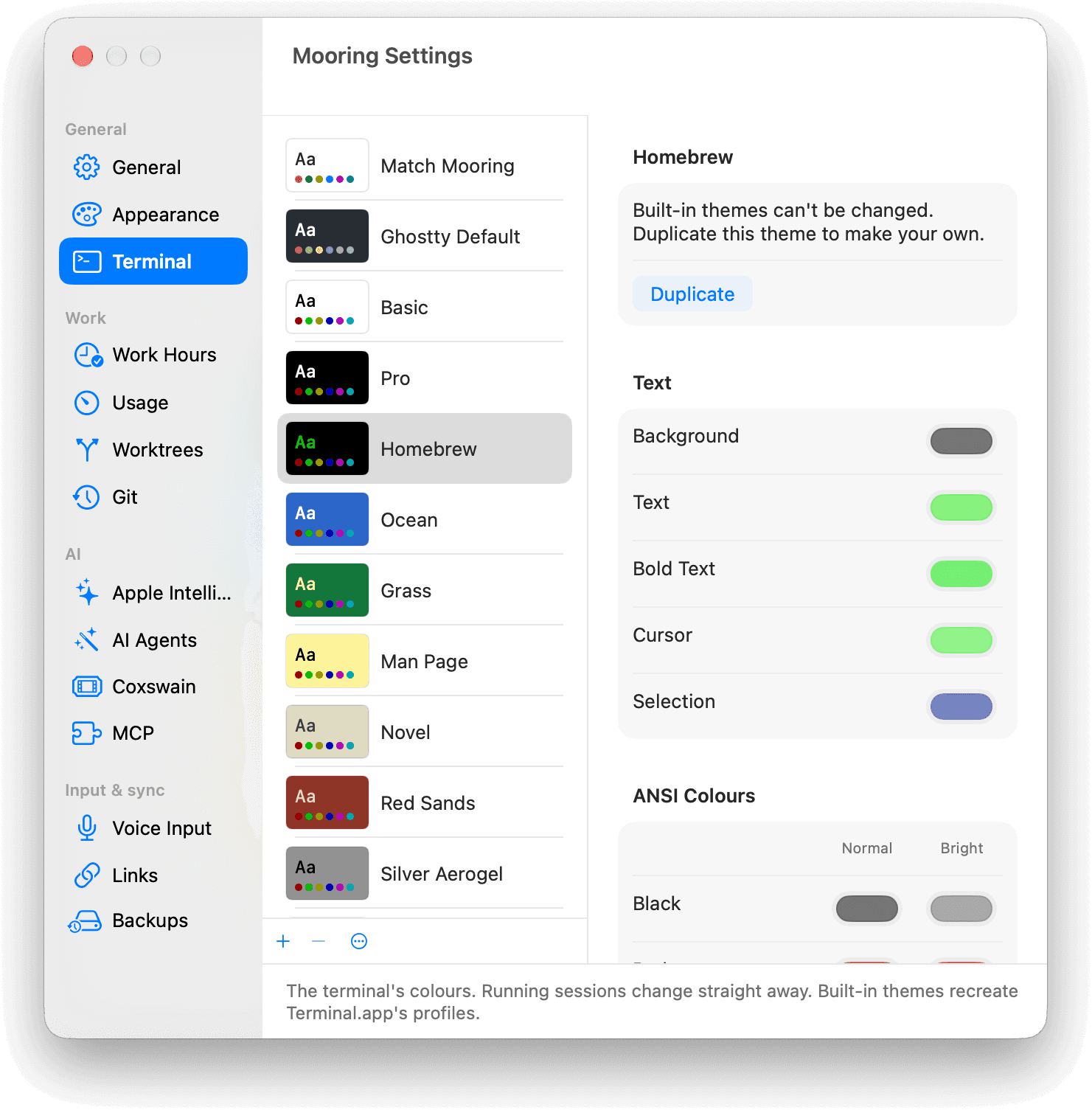Viewport: 1092px width, 1110px height.
Task: Add a new theme with plus
Action: click(283, 941)
